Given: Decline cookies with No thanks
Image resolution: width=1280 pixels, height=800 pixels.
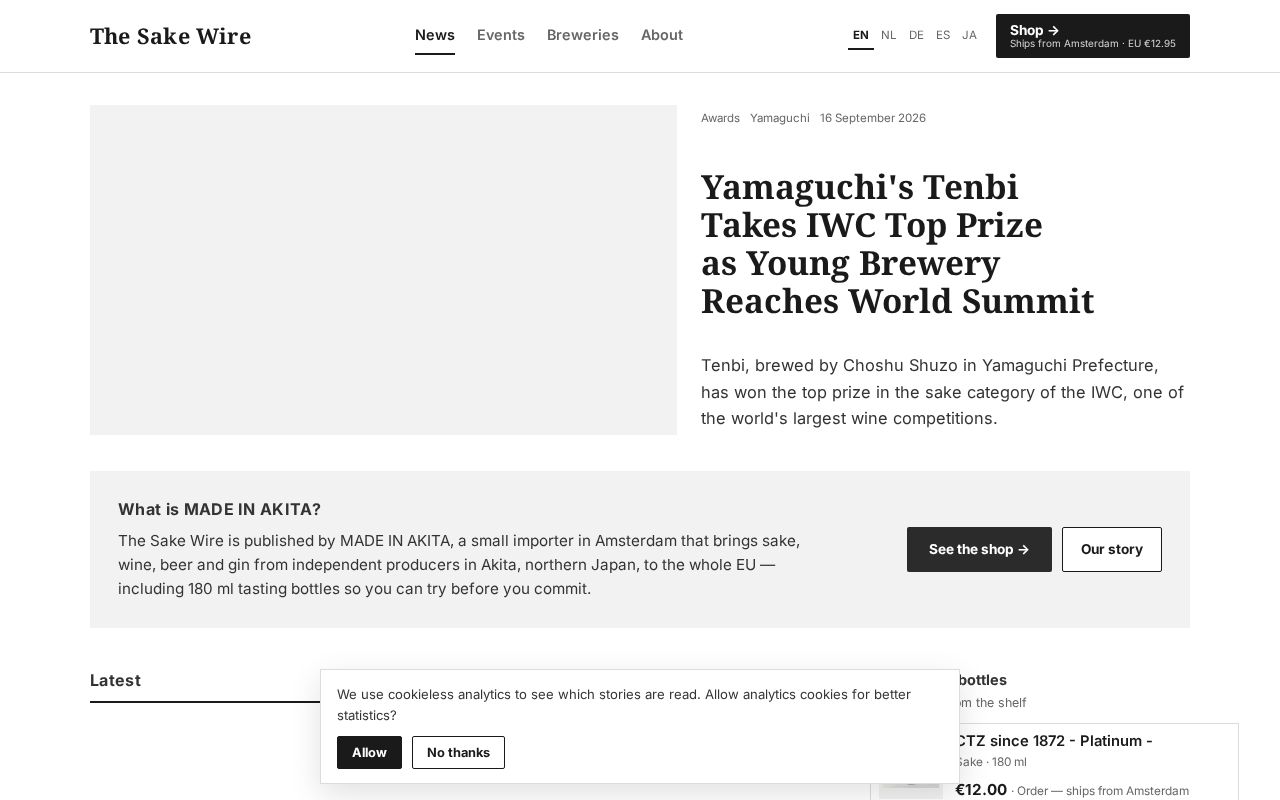Looking at the screenshot, I should 458,752.
